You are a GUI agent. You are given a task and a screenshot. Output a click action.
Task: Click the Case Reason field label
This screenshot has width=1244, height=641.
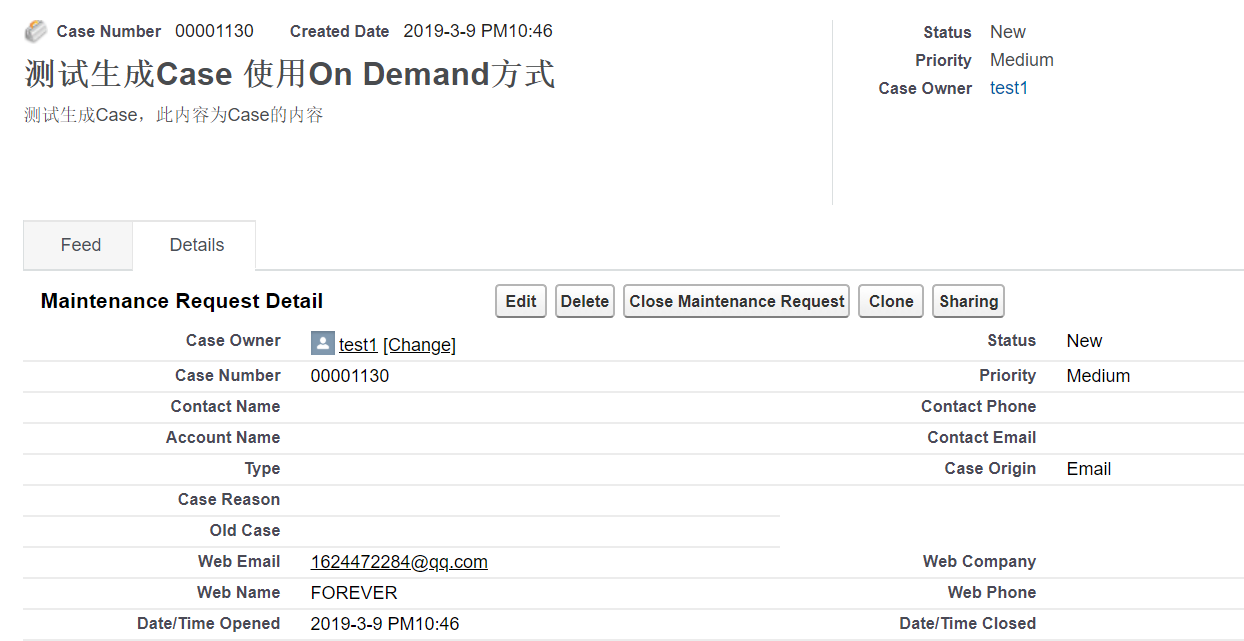click(229, 499)
